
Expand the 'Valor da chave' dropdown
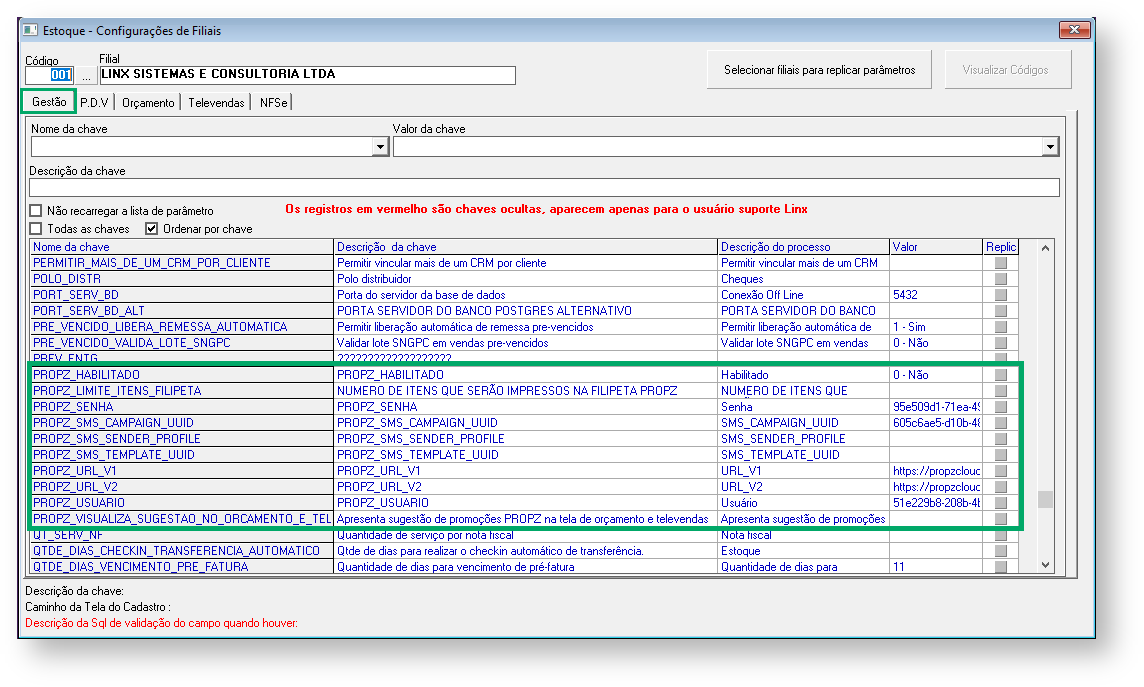(x=1049, y=148)
